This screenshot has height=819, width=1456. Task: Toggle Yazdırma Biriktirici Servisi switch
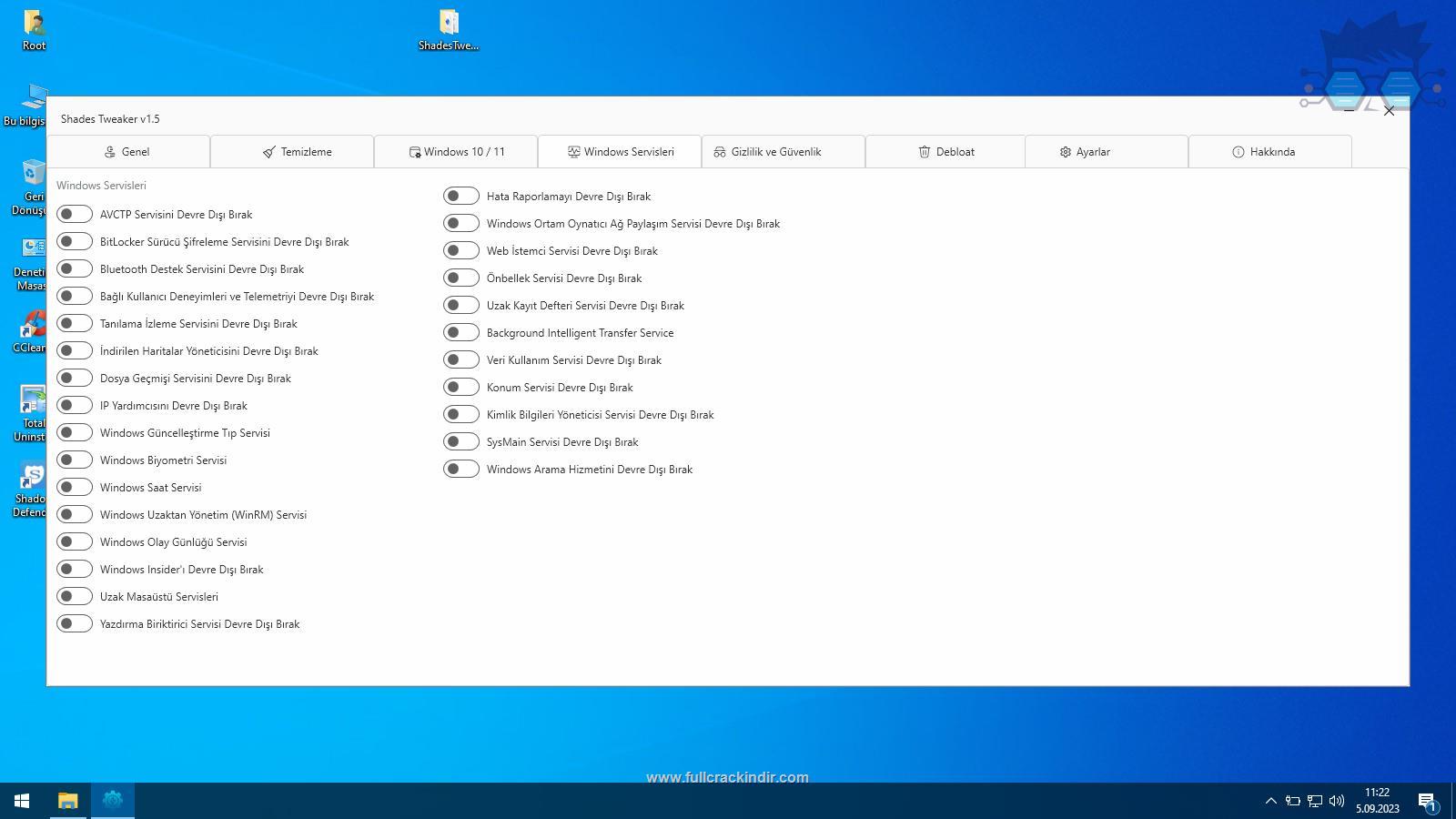[75, 623]
